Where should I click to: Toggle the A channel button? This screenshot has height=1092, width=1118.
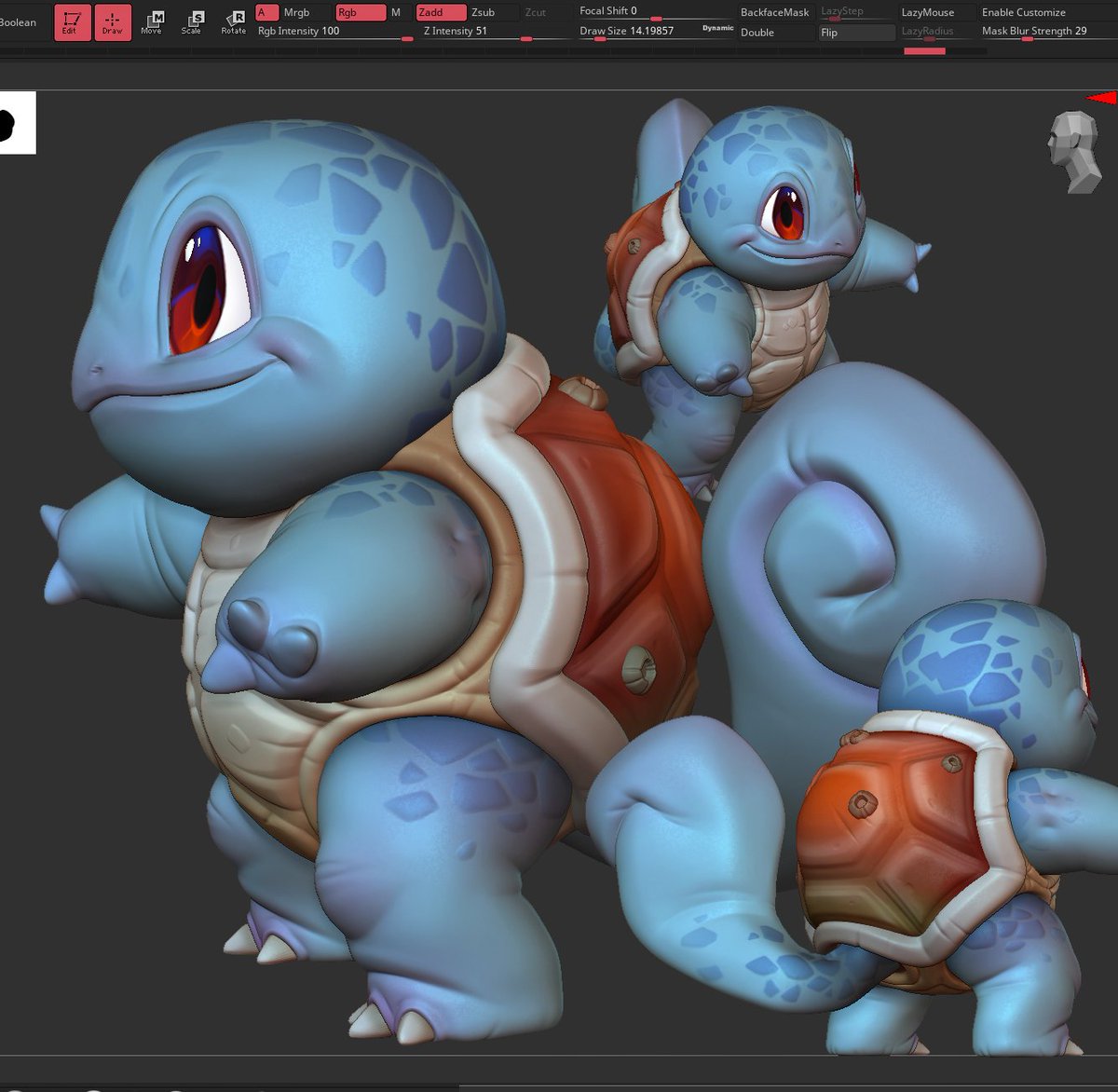266,12
